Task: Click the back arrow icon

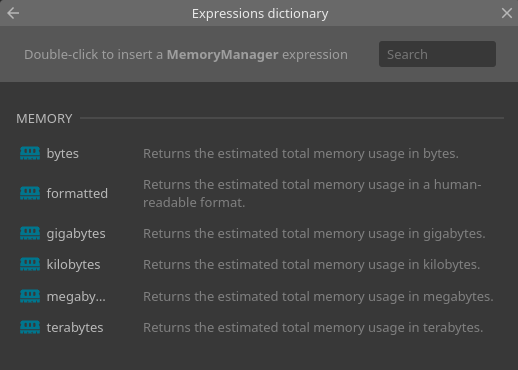Action: coord(13,13)
